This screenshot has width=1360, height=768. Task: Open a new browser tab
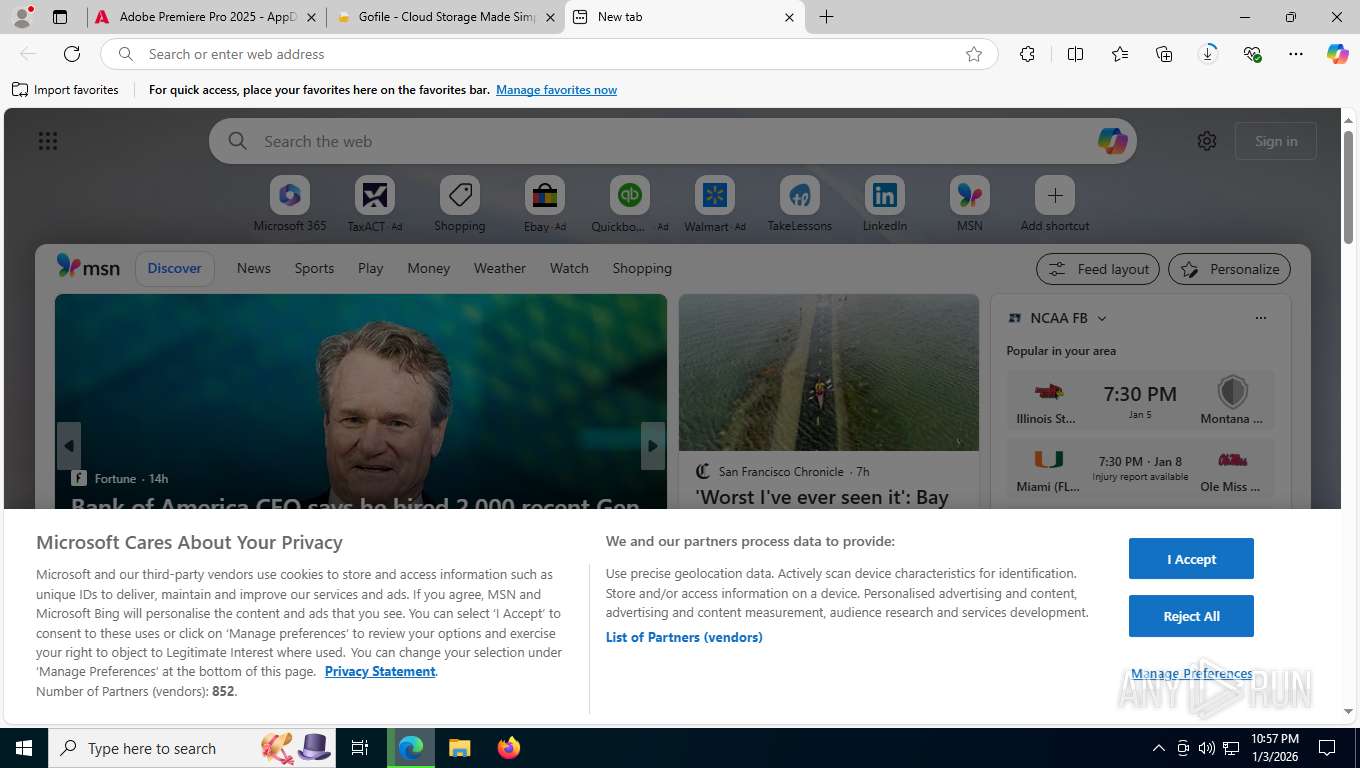826,17
